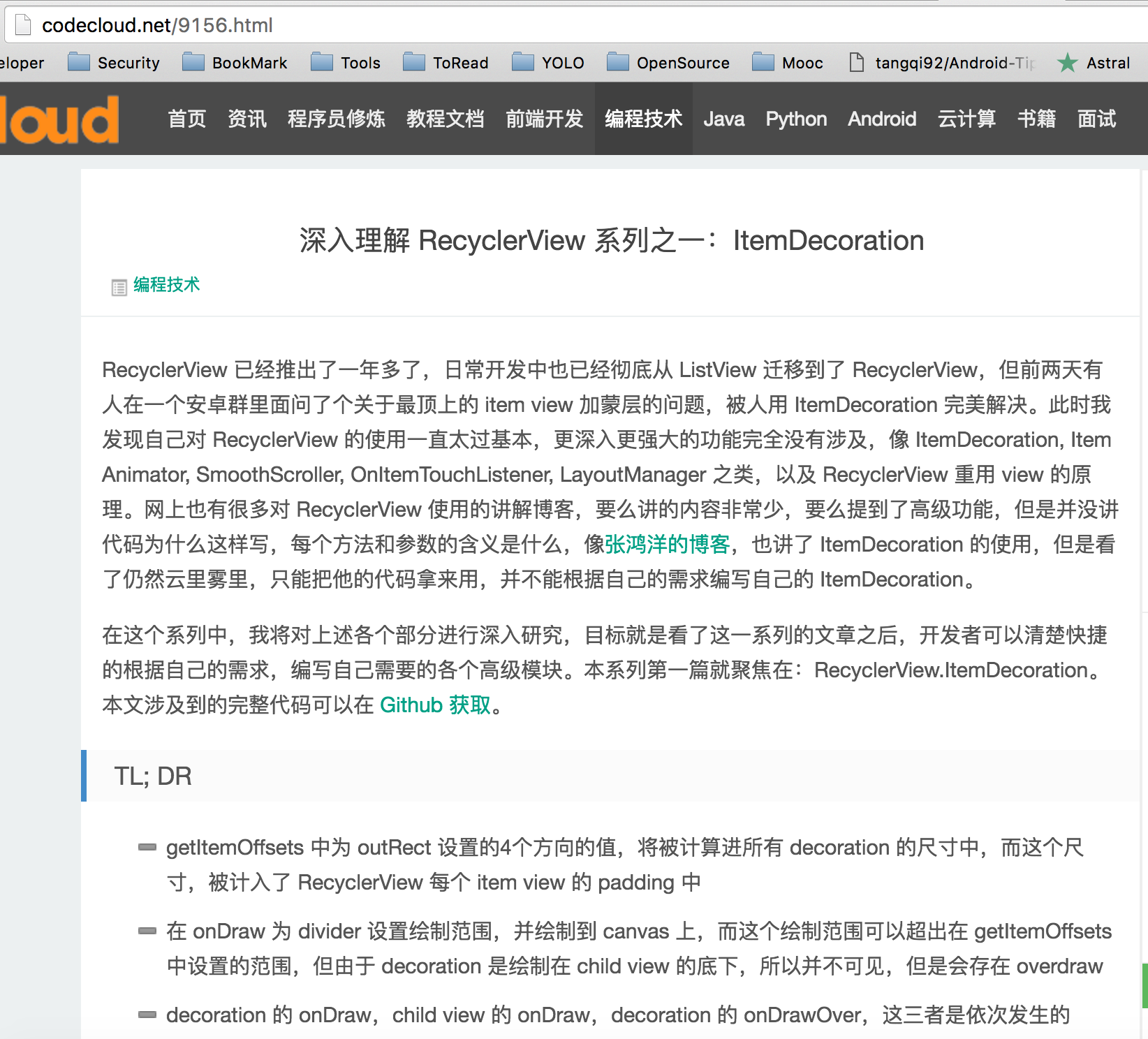Follow the Github 获取 link
1148x1039 pixels.
435,705
